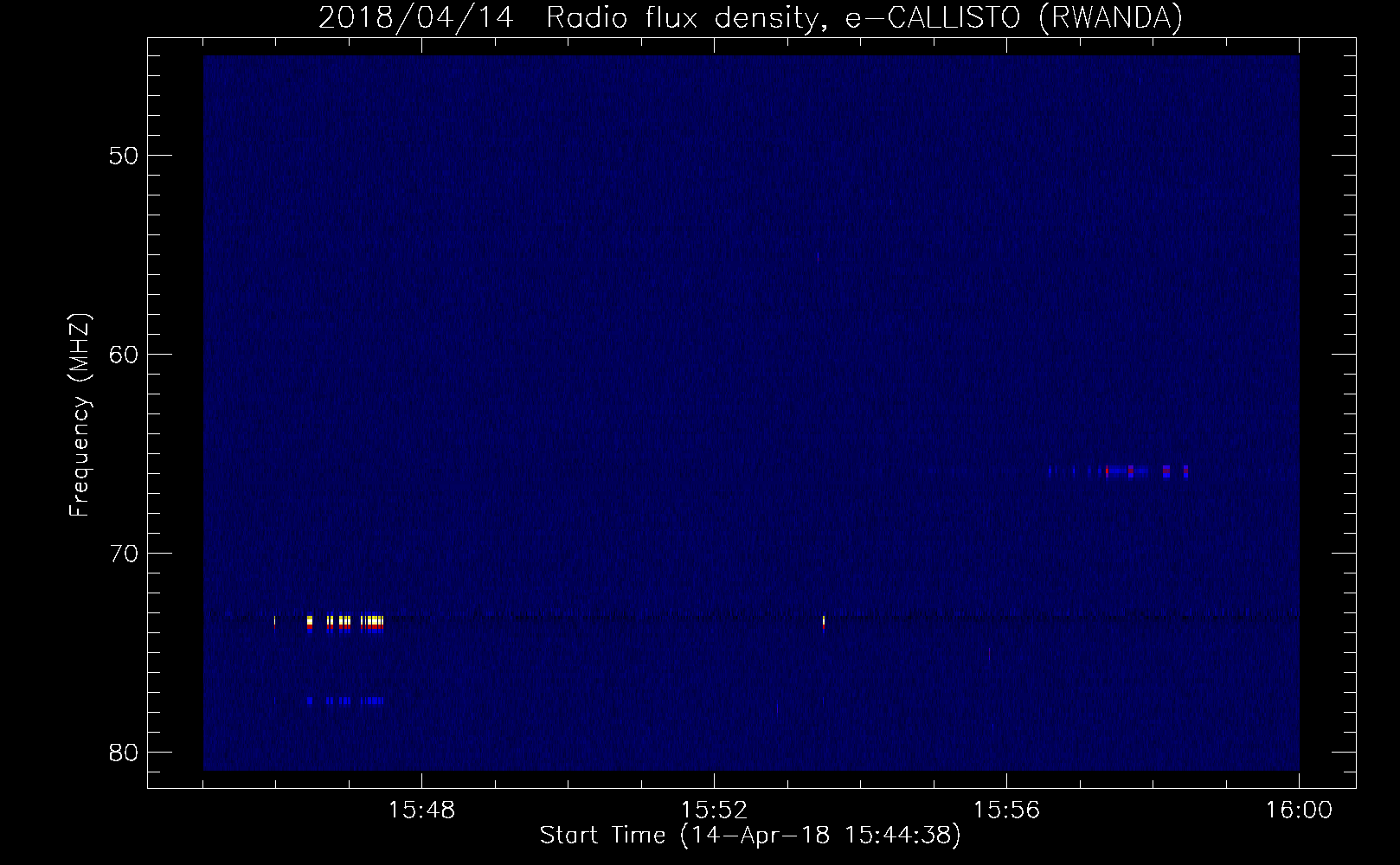Click the "Frequency (MHZ)" axis label
1400x865 pixels.
(x=80, y=415)
